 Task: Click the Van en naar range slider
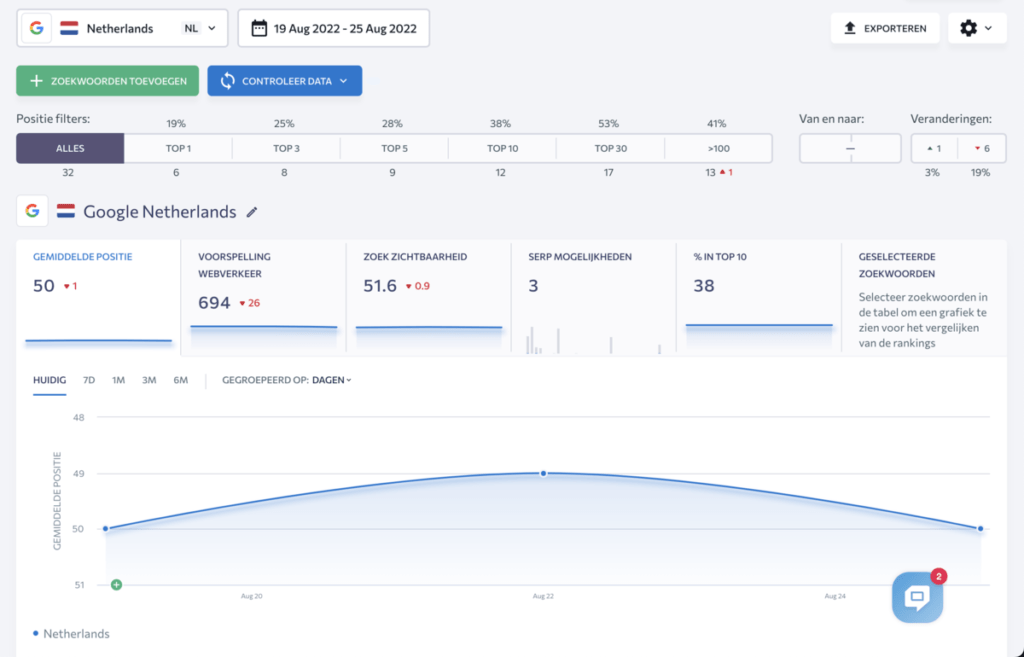(x=850, y=148)
